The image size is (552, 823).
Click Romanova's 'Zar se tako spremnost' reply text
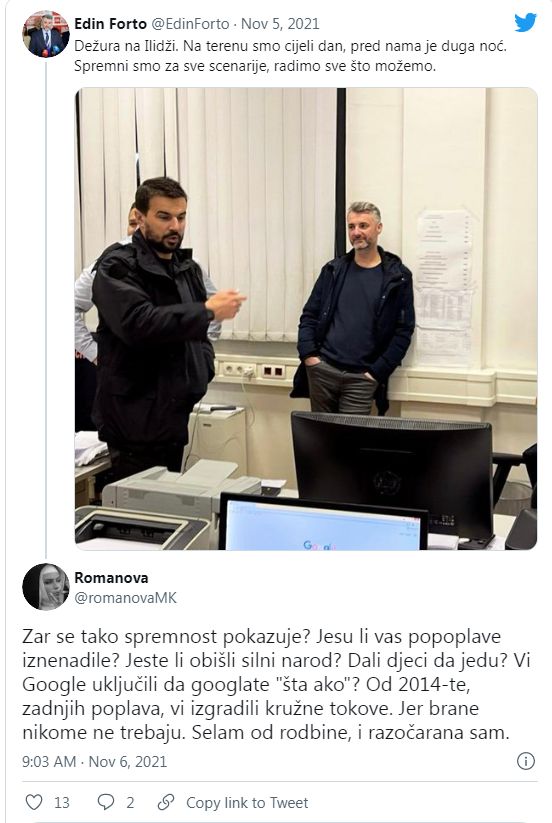click(x=268, y=684)
